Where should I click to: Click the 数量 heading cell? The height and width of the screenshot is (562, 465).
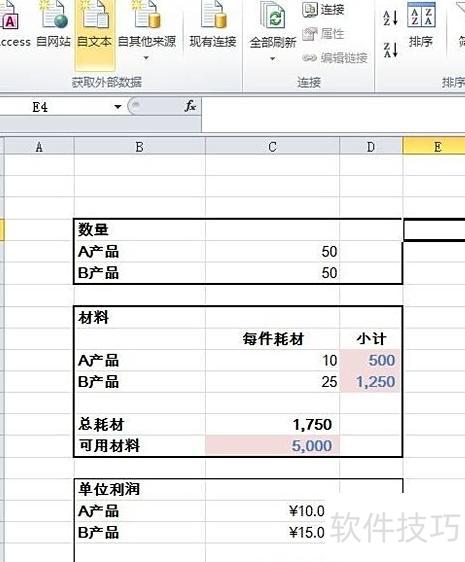pos(139,230)
